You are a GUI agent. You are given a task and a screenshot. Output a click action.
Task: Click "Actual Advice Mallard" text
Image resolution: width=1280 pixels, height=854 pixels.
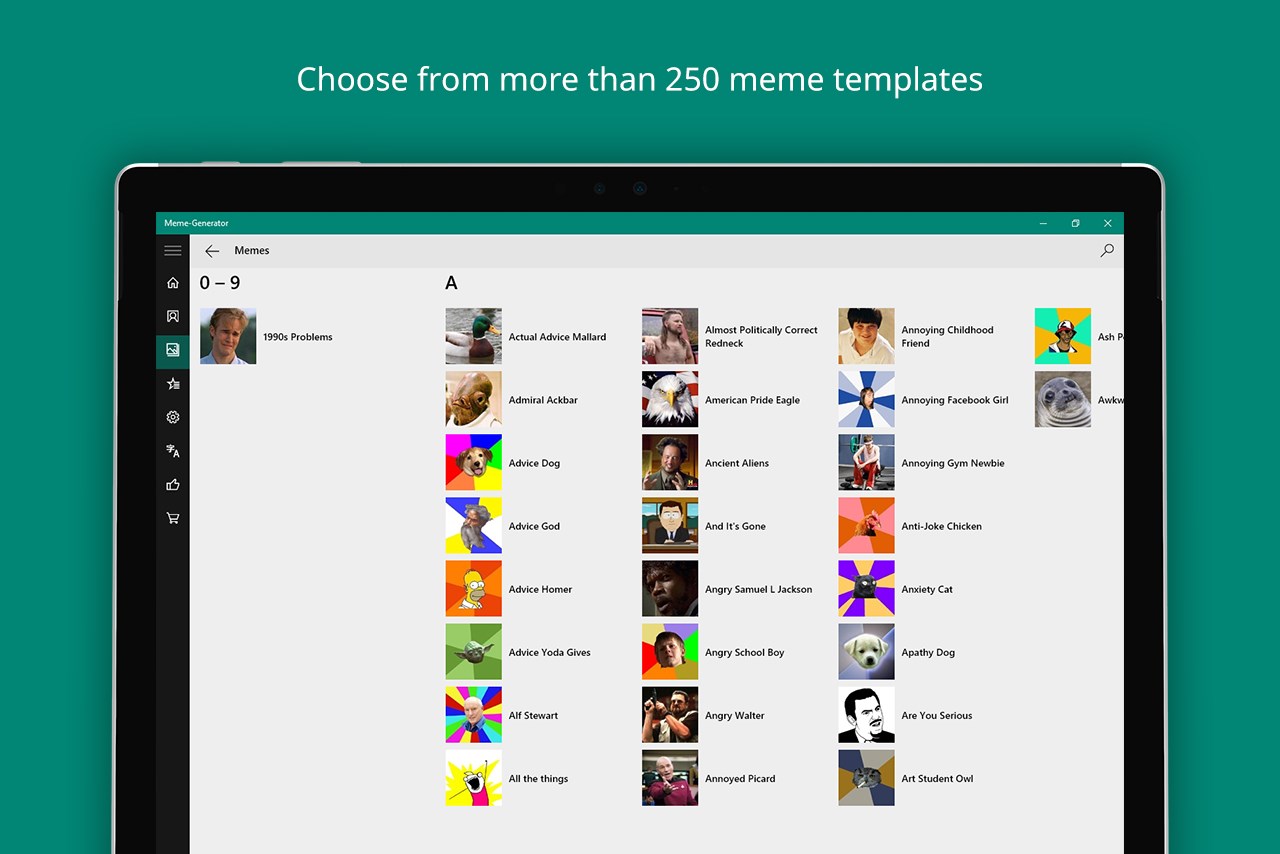point(557,337)
